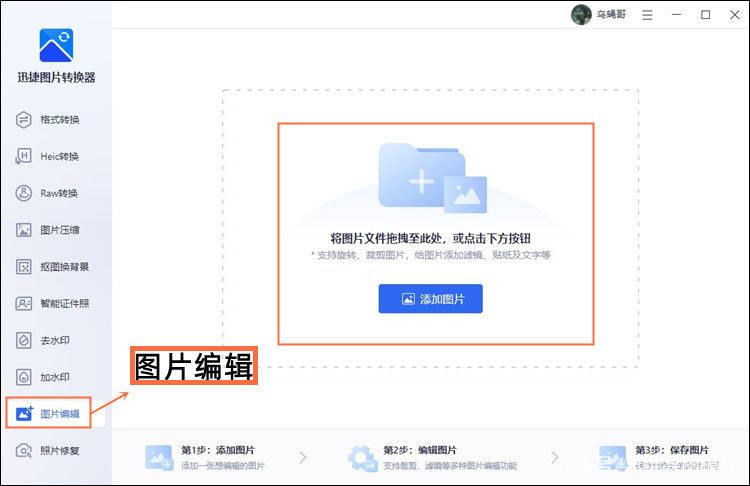Click the 第1步 添加图片 step icon

(x=159, y=457)
